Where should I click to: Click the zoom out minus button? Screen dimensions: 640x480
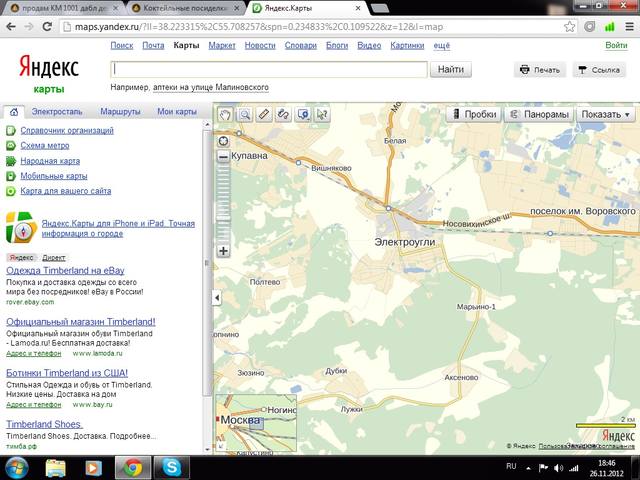pyautogui.click(x=224, y=156)
